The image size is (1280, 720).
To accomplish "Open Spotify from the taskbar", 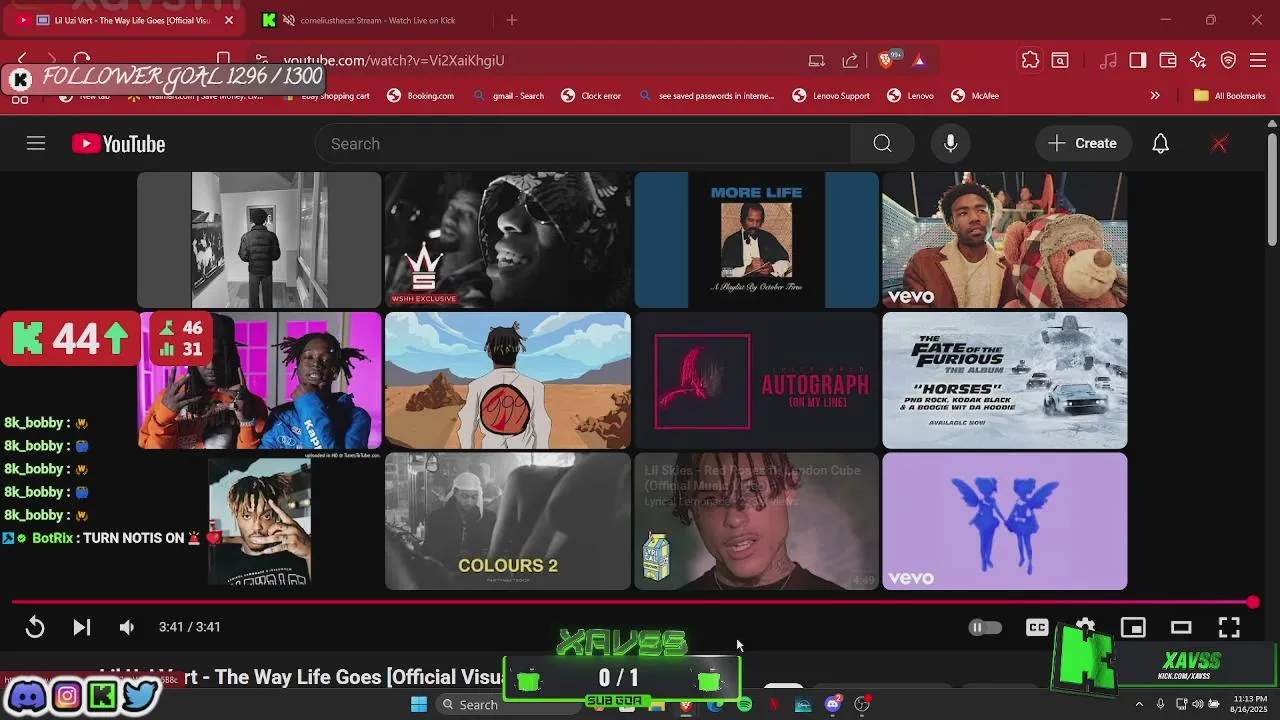I will (x=745, y=705).
